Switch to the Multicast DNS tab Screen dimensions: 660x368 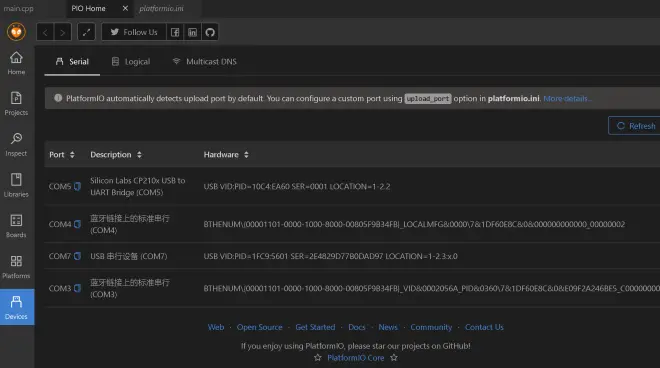click(x=205, y=61)
